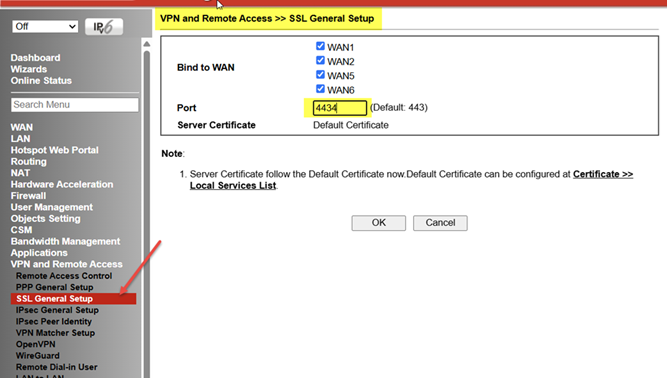This screenshot has height=378, width=667.
Task: Open the Off dropdown selector
Action: [x=45, y=26]
